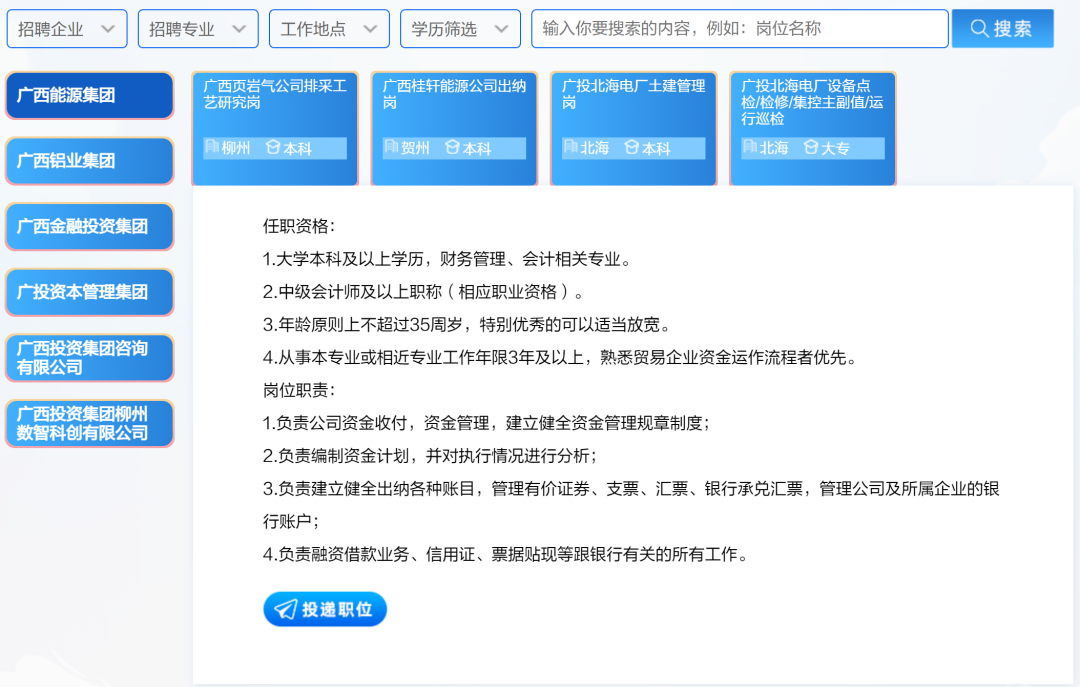
Task: Click the education icon beside 本科 on the 贺州 card
Action: click(x=452, y=147)
